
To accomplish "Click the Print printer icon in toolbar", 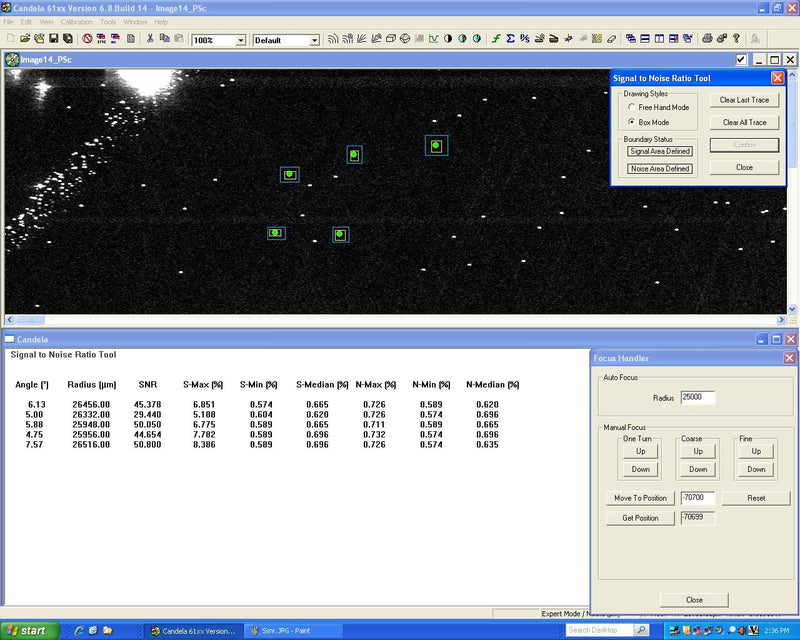I will pos(707,39).
